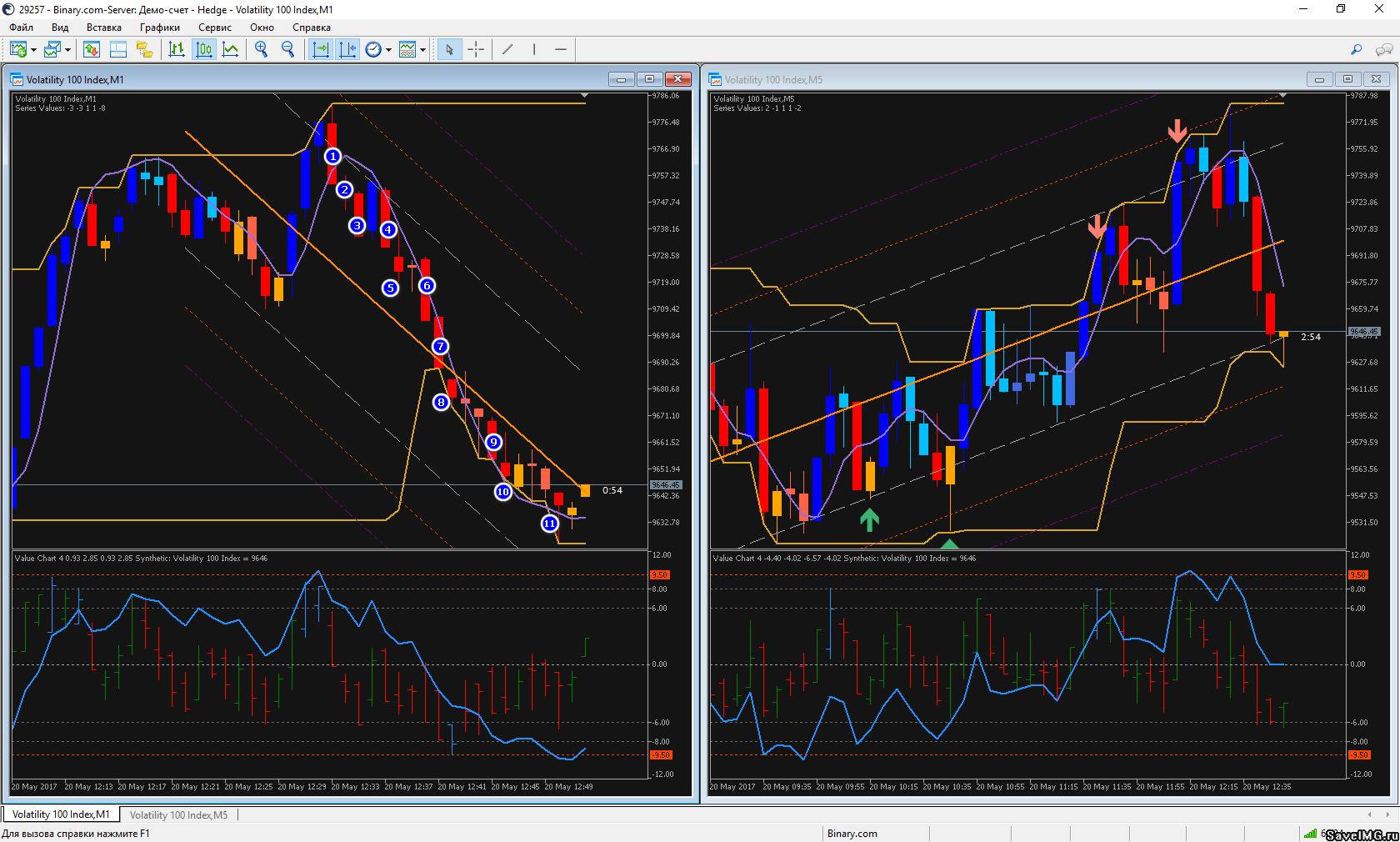Toggle chart shift from right border
This screenshot has height=842, width=1400.
click(347, 50)
